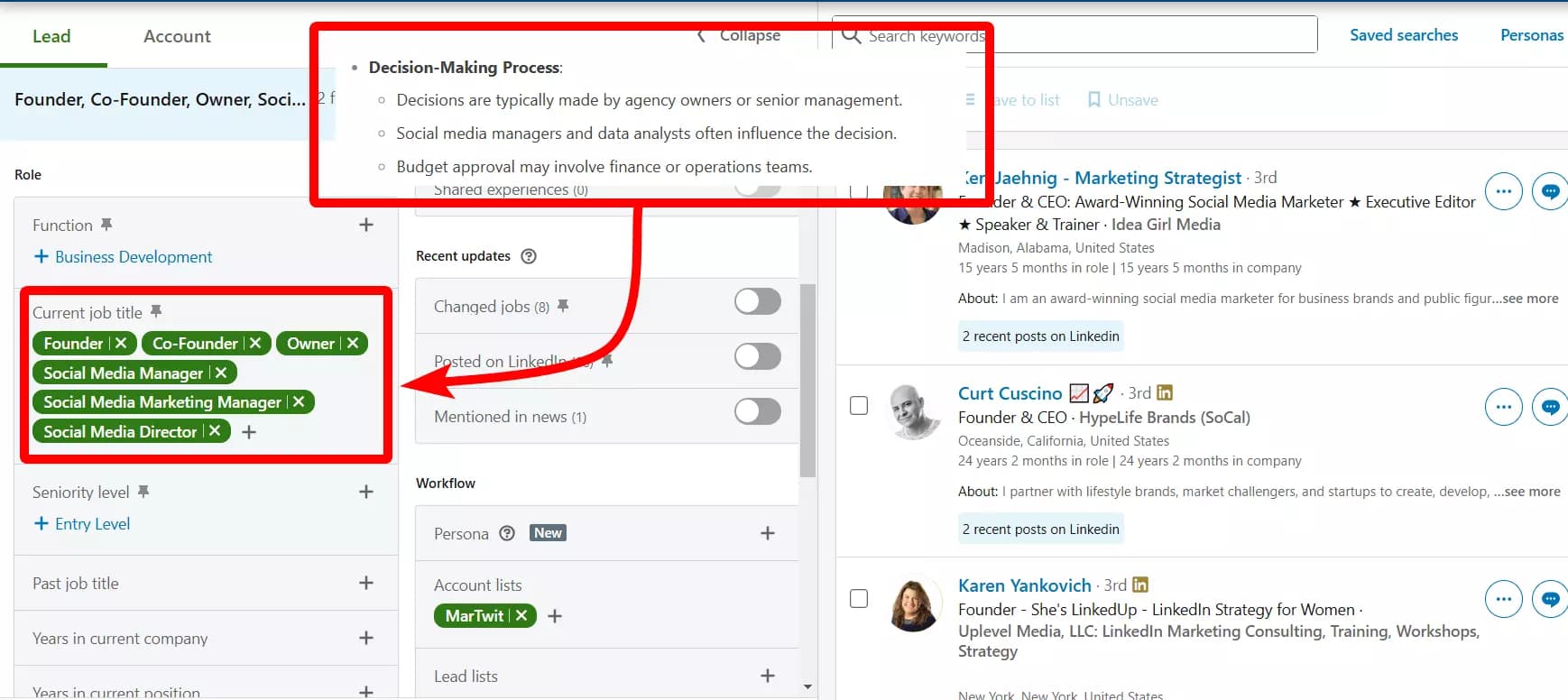Viewport: 1568px width, 700px height.
Task: Remove the Co-Founder job title chip
Action: tap(255, 344)
